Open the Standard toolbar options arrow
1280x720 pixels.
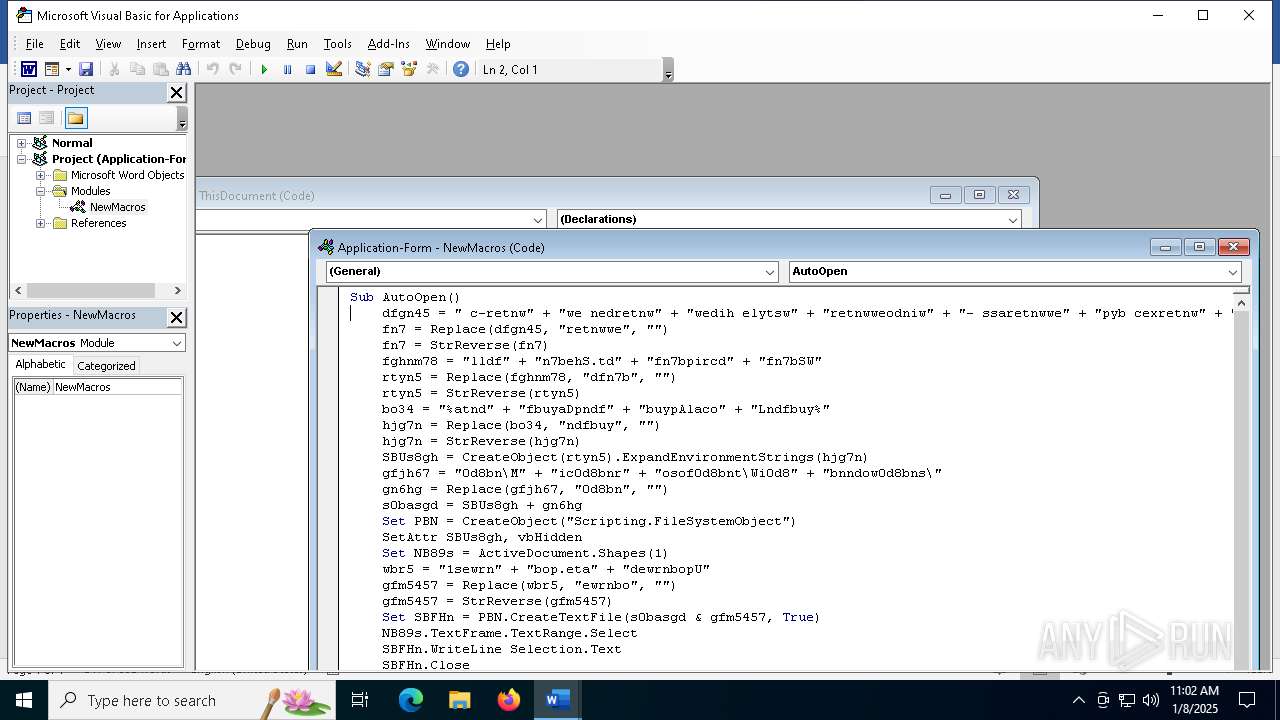[x=668, y=70]
